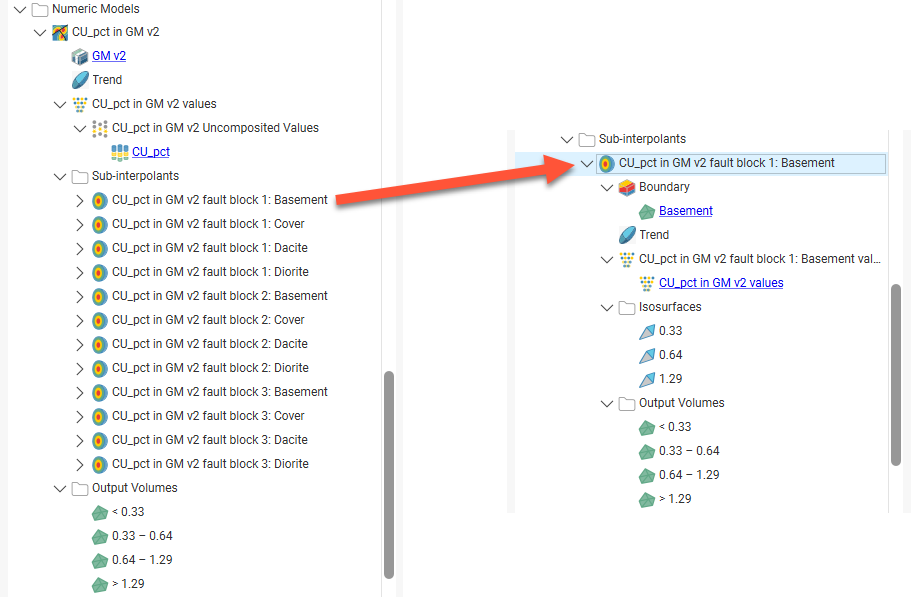Collapse the Isosurfaces folder
The height and width of the screenshot is (597, 911).
(607, 307)
